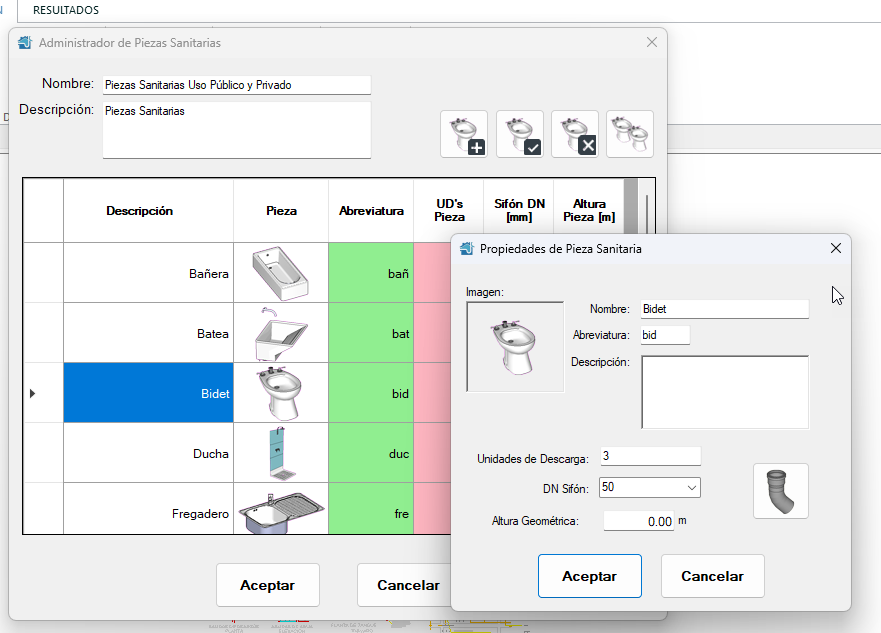This screenshot has height=633, width=881.
Task: Click the add new sanitary piece icon
Action: point(464,134)
